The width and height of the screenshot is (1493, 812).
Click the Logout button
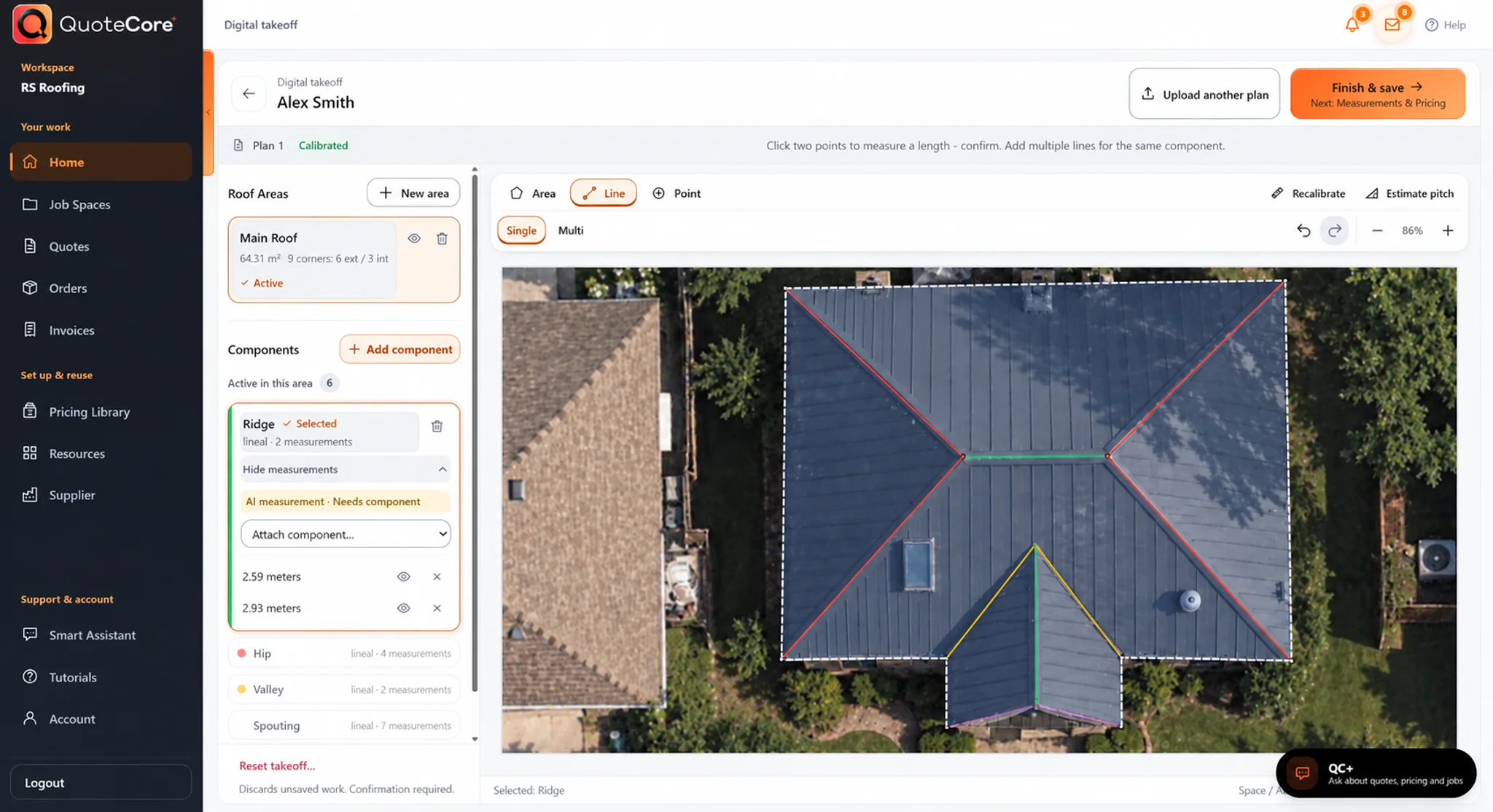click(101, 782)
